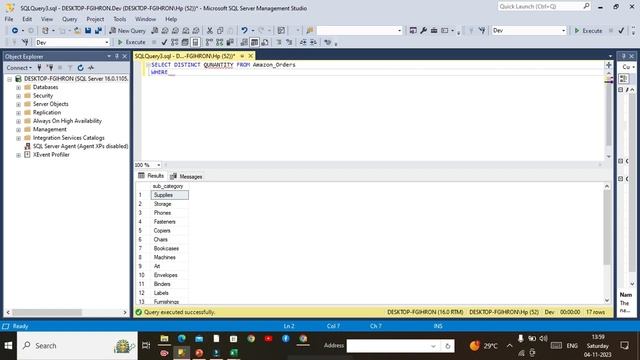This screenshot has width=640, height=360.
Task: Open the Edit menu
Action: pos(27,19)
